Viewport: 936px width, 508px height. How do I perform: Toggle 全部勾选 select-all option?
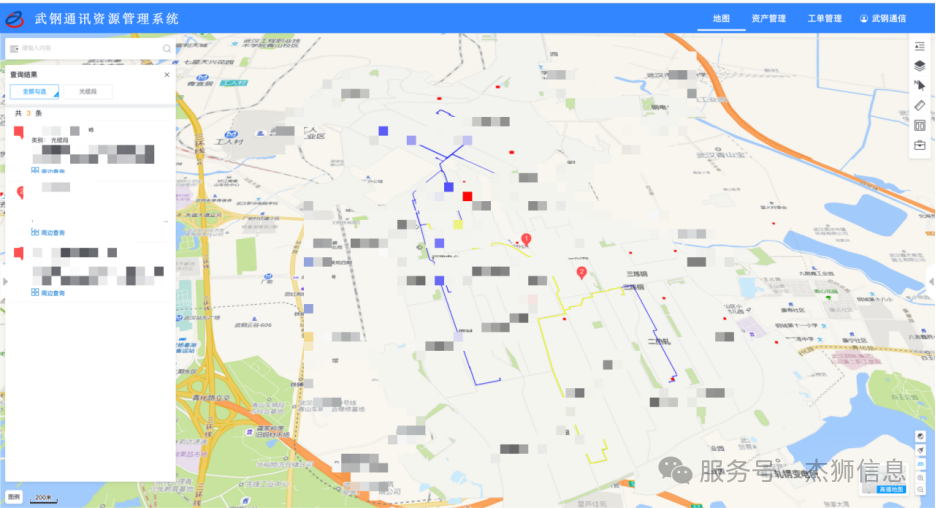click(x=35, y=92)
